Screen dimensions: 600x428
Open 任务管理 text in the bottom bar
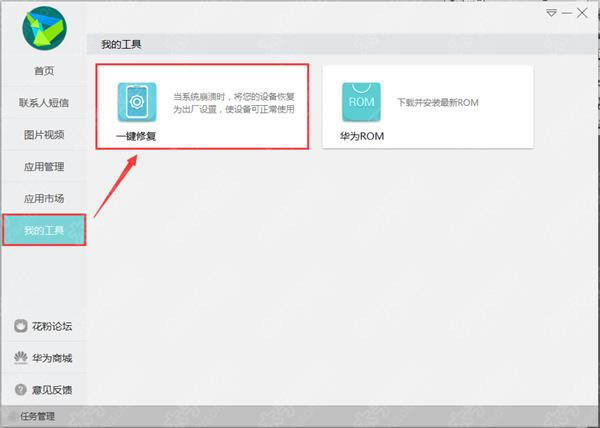point(39,416)
